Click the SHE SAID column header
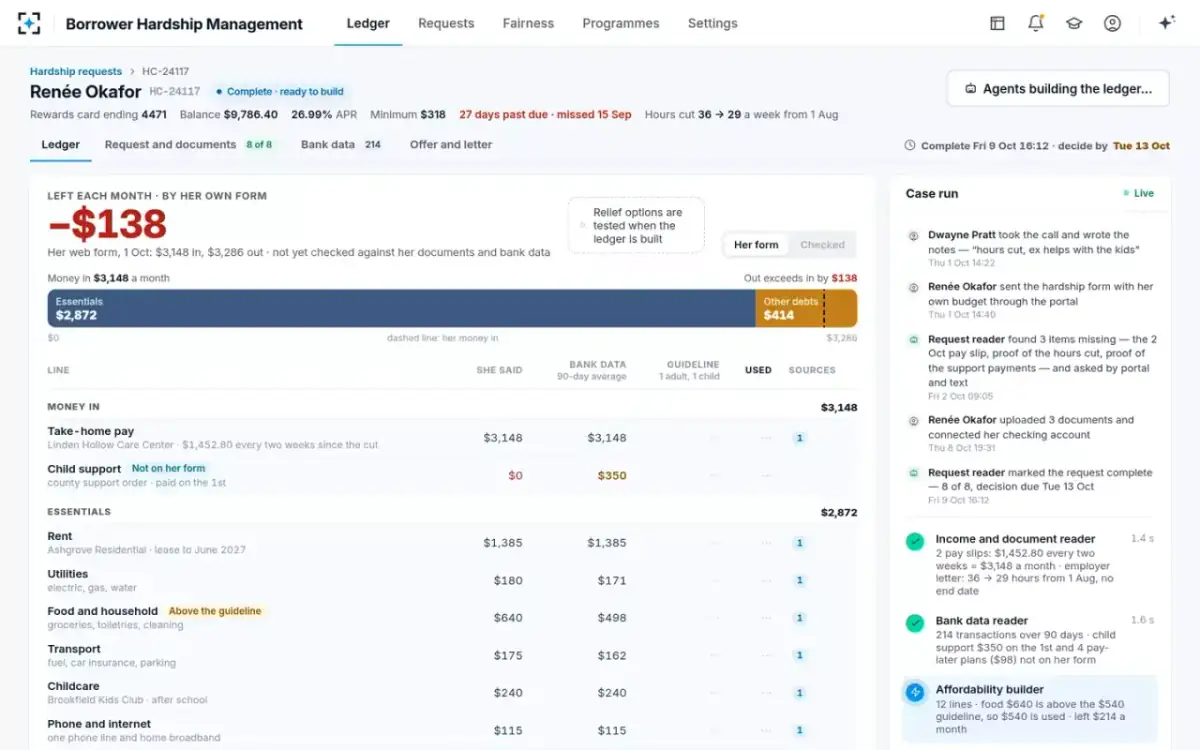 click(499, 370)
